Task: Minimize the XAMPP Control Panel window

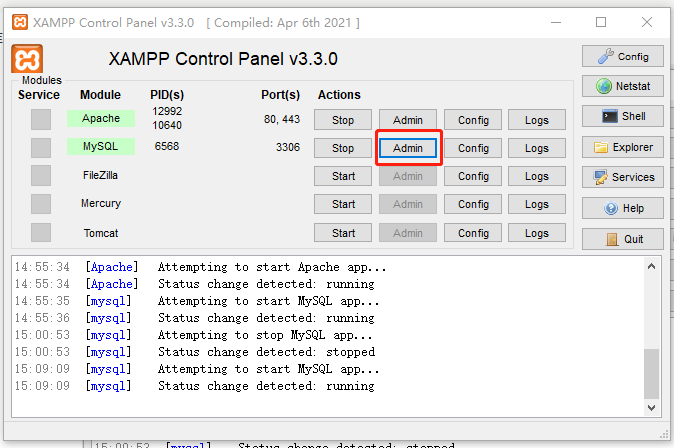Action: (x=556, y=22)
